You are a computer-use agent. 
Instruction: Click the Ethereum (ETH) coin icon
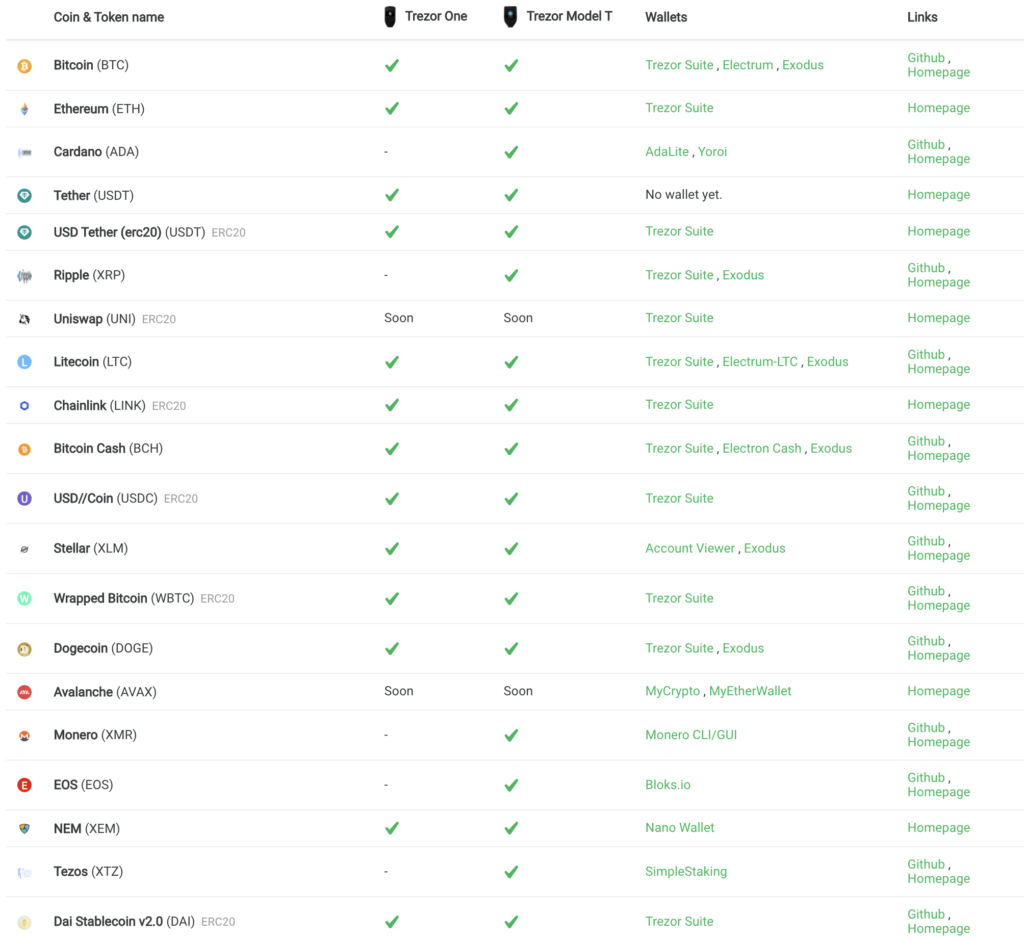pos(24,109)
